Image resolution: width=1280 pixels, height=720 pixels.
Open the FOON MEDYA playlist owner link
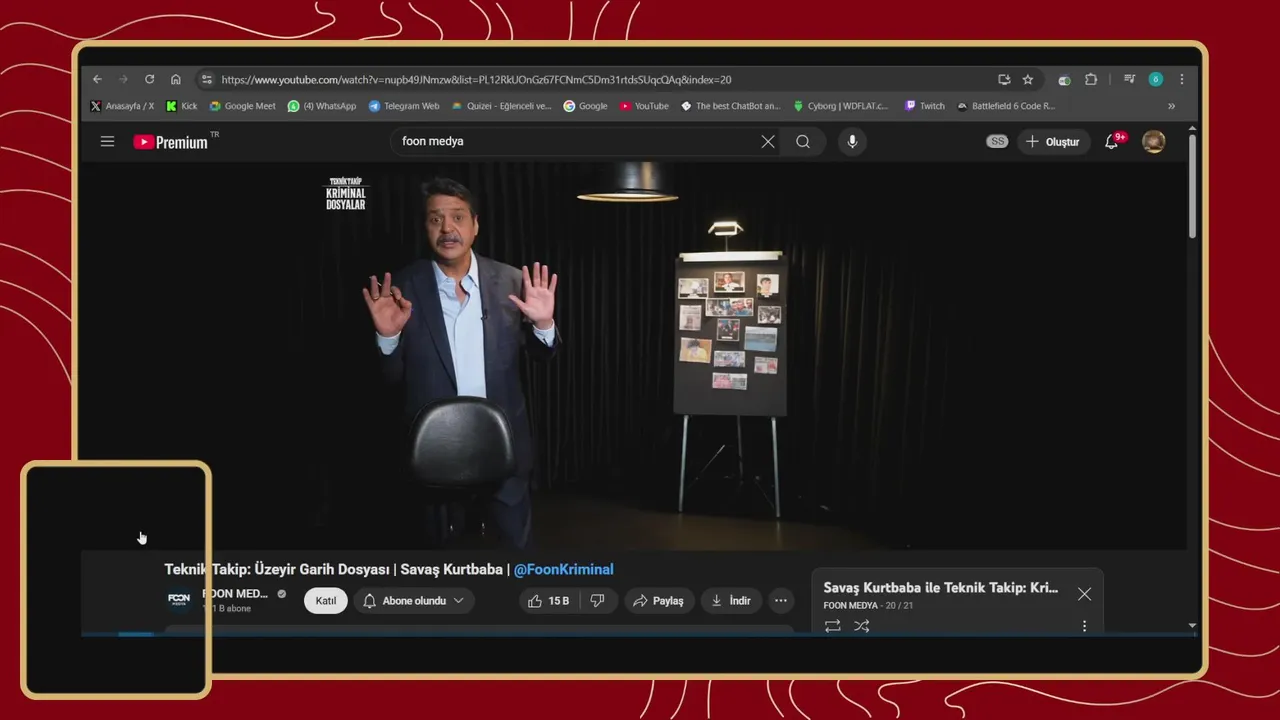point(850,606)
